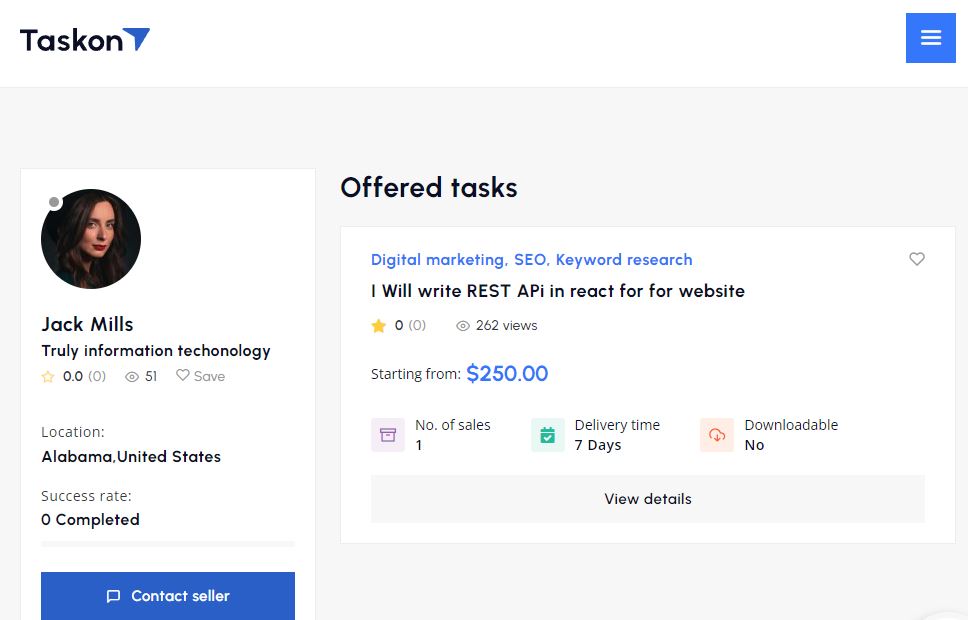Save Jack Mills' profile with the heart
The height and width of the screenshot is (620, 968).
(x=200, y=375)
